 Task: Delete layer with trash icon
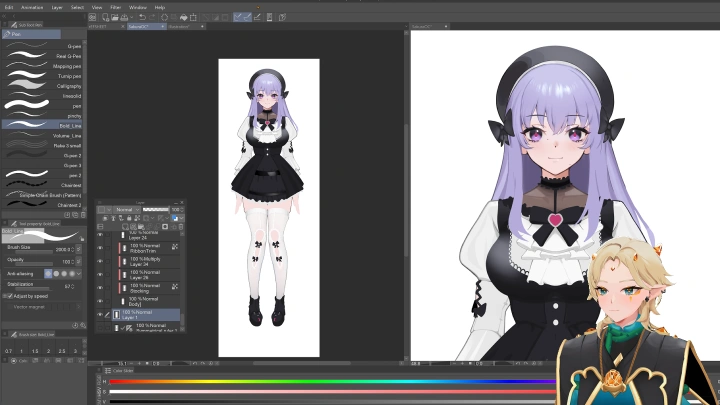tap(181, 227)
